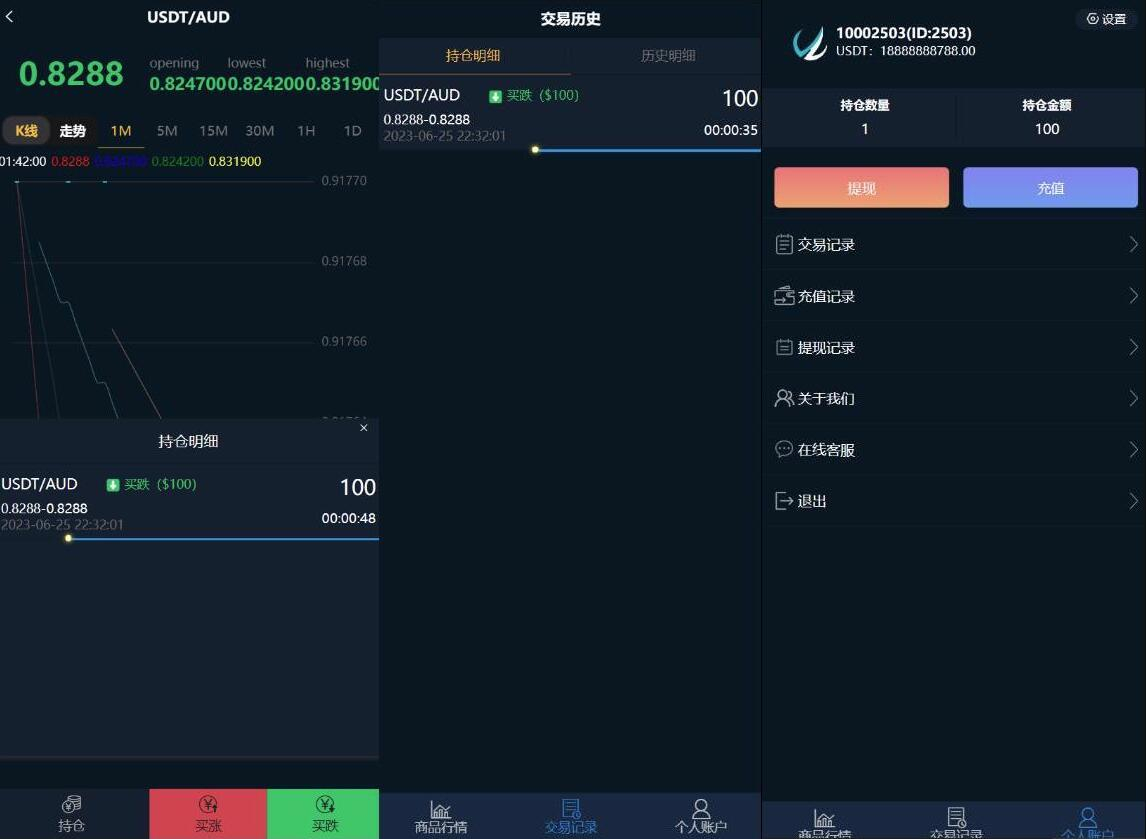
Task: Close the 持仓明细 popup panel
Action: click(x=363, y=428)
